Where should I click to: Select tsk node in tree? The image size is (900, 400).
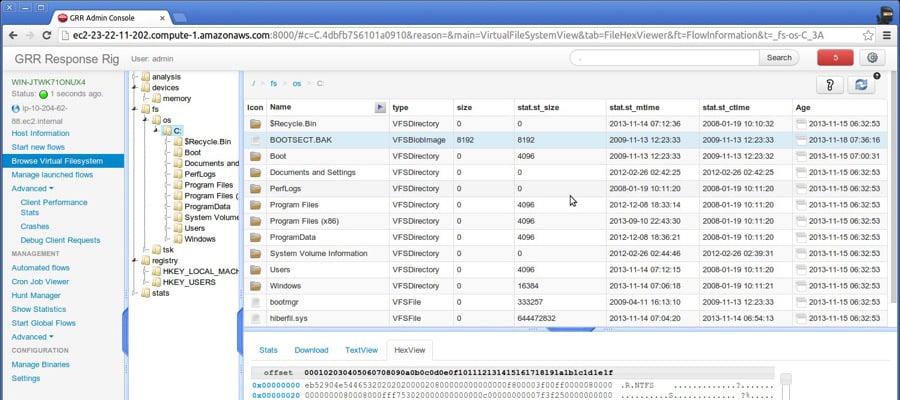[x=168, y=250]
